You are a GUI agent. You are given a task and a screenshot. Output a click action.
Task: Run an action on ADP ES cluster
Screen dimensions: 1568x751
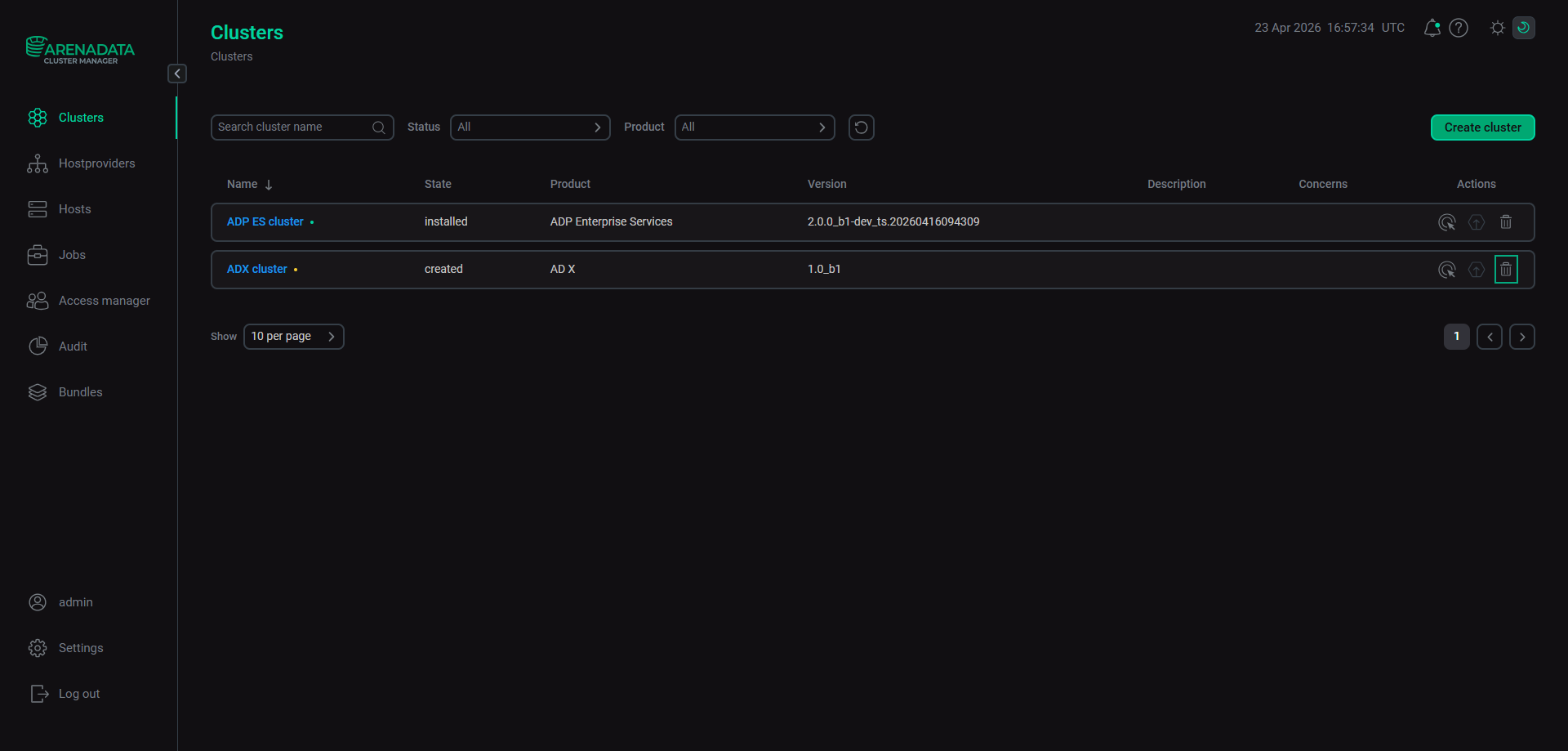1447,222
